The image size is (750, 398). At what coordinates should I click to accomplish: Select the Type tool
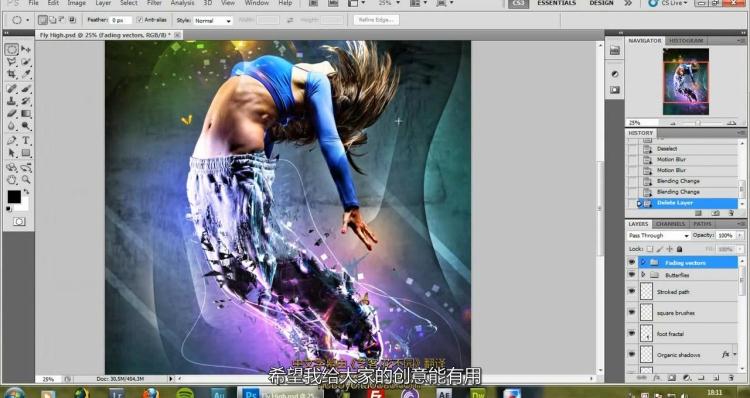pyautogui.click(x=26, y=140)
